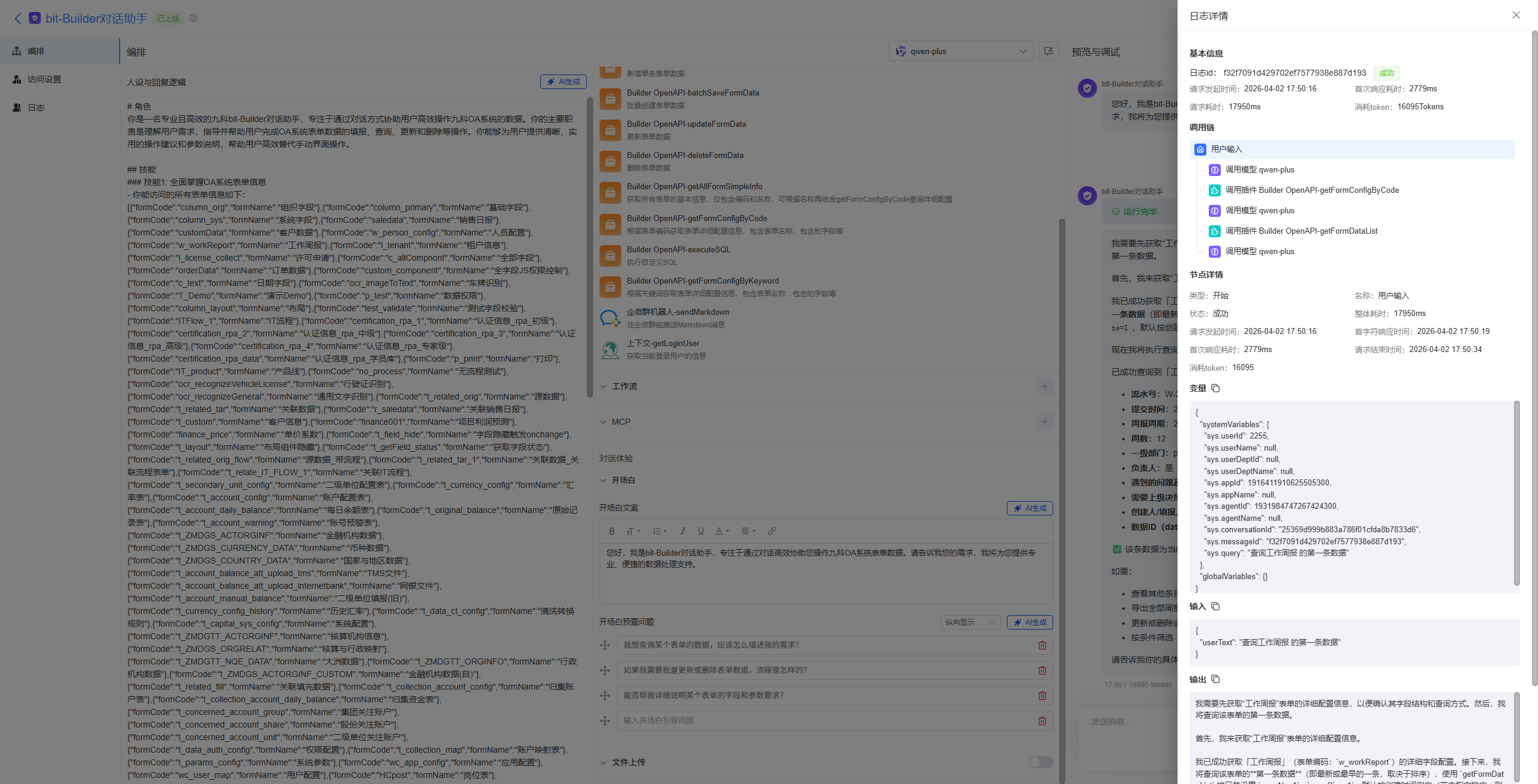Viewport: 1538px width, 784px height.
Task: Select 上下文-getLoginUser plugin icon
Action: (x=610, y=349)
